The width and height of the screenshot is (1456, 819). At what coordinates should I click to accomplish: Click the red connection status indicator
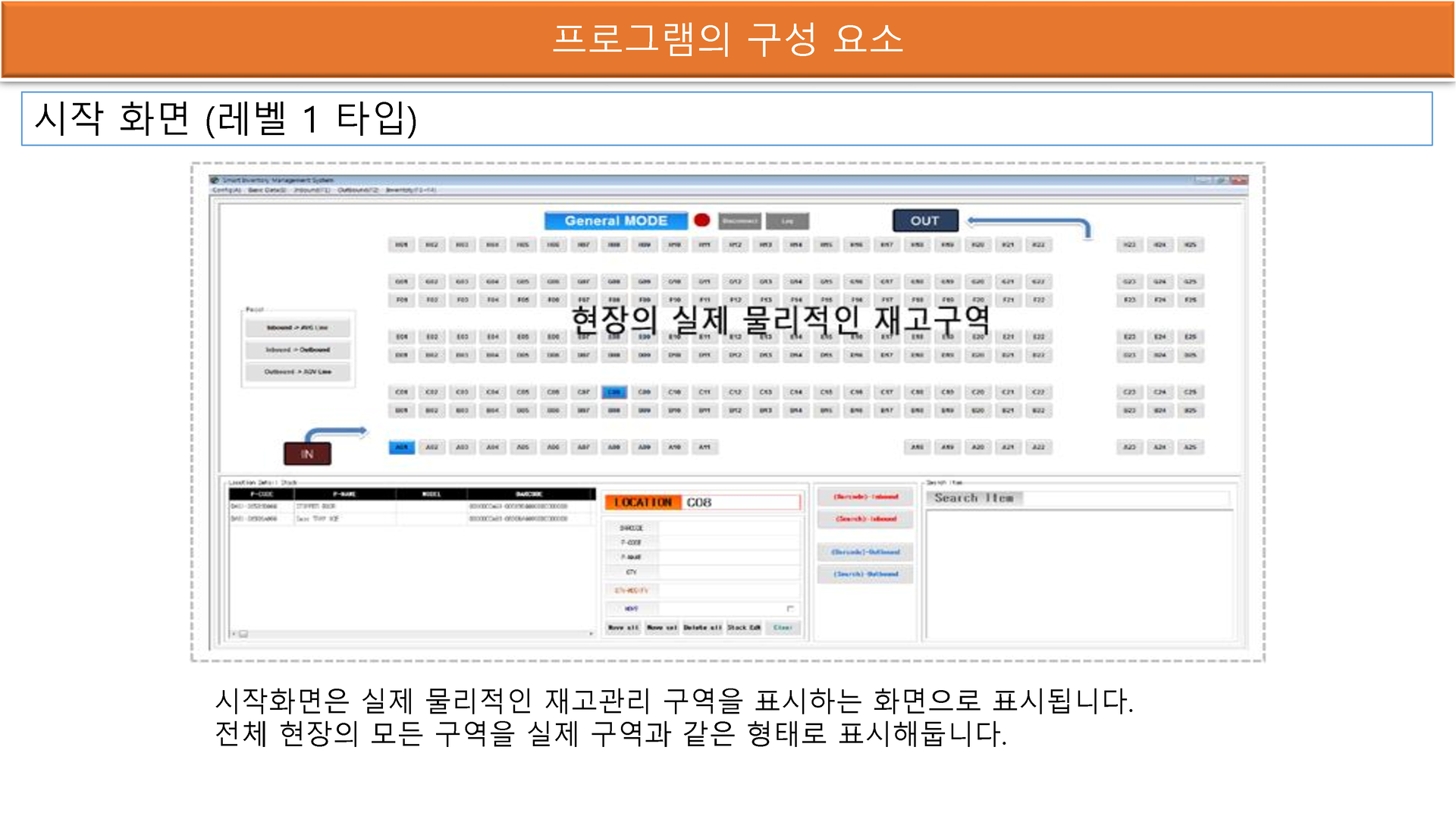(702, 220)
